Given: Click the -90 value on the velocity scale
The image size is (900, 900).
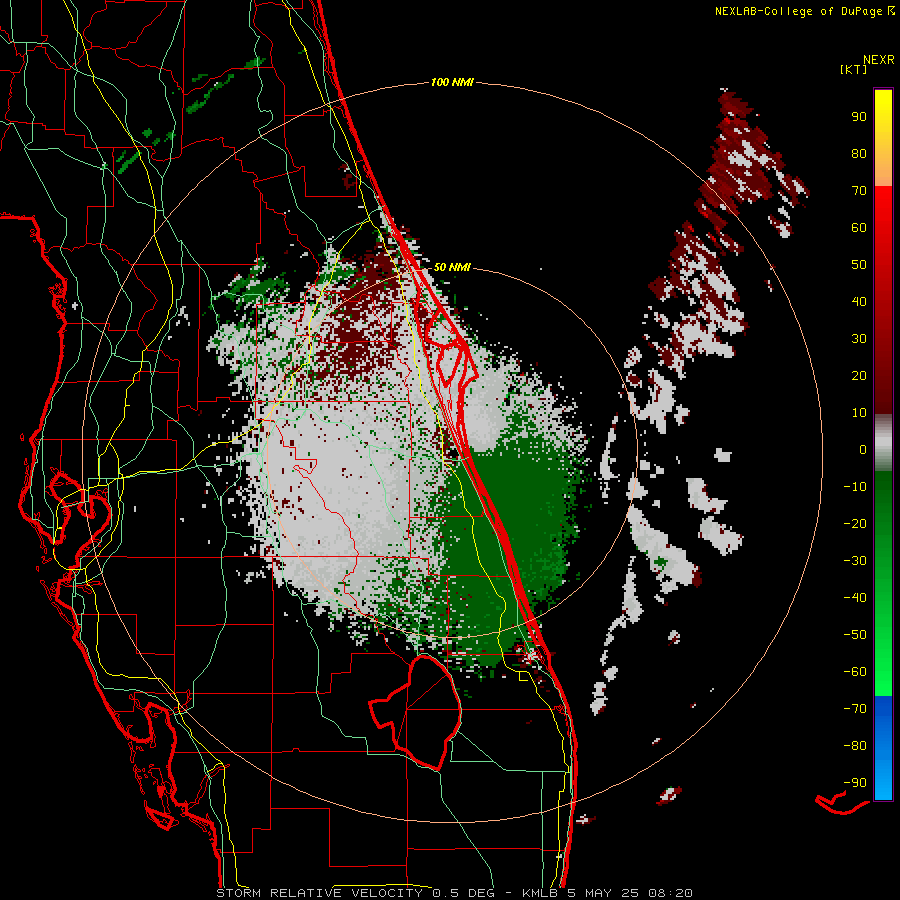Looking at the screenshot, I should click(855, 783).
